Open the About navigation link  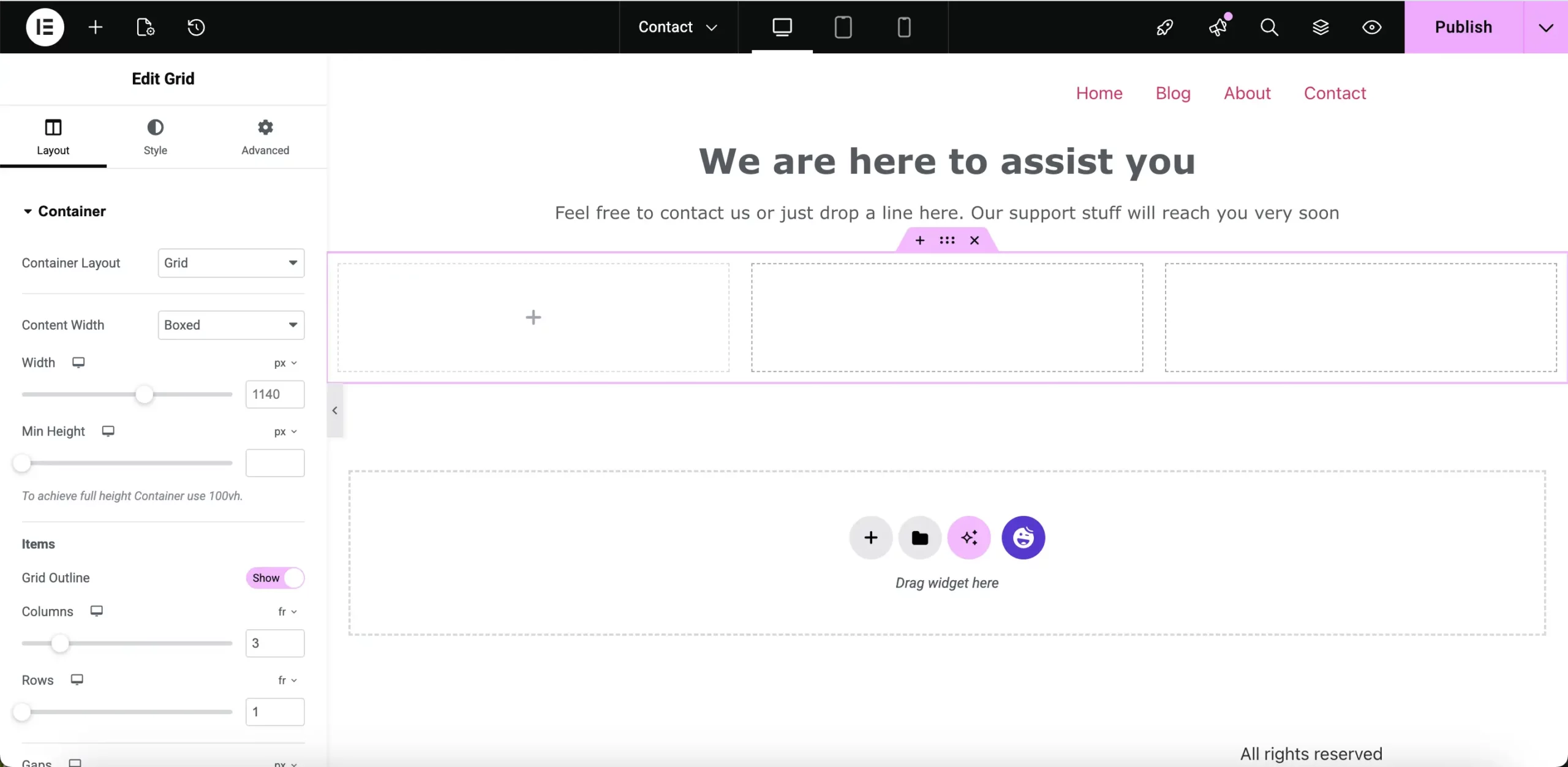coord(1247,93)
